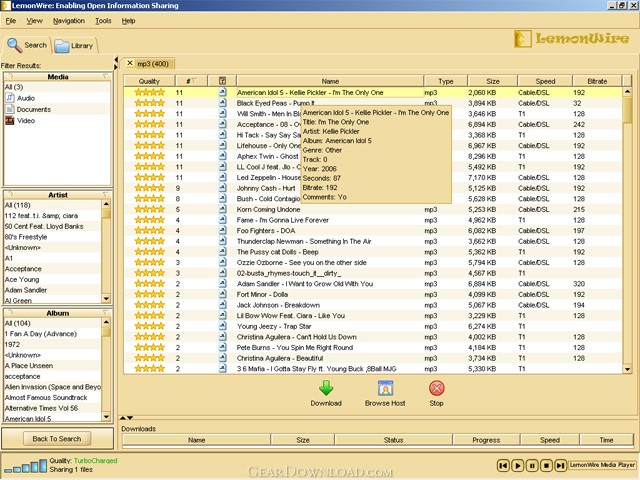Click the media player stop button
The width and height of the screenshot is (640, 480).
click(x=546, y=465)
